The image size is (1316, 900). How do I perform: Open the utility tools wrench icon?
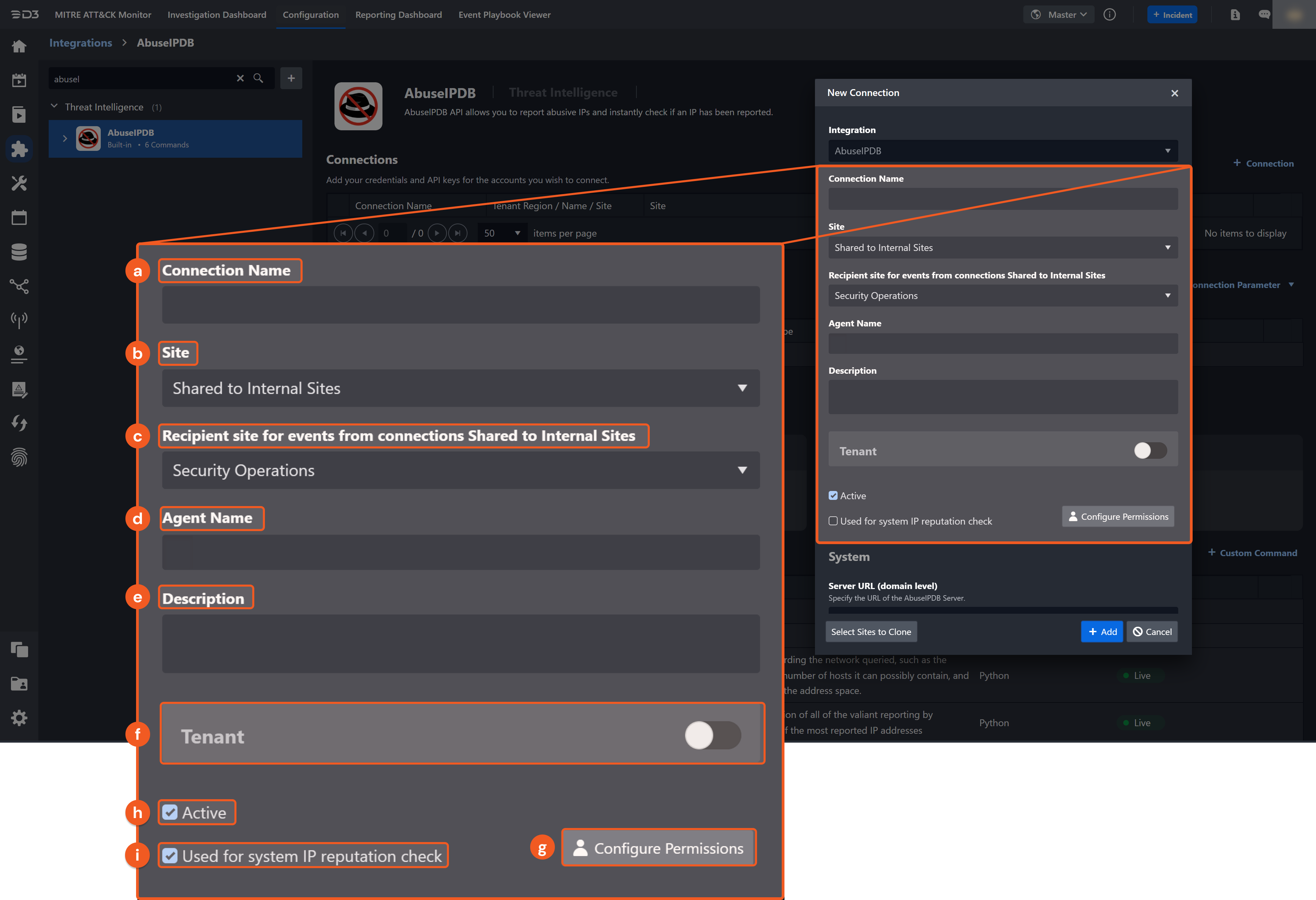19,183
